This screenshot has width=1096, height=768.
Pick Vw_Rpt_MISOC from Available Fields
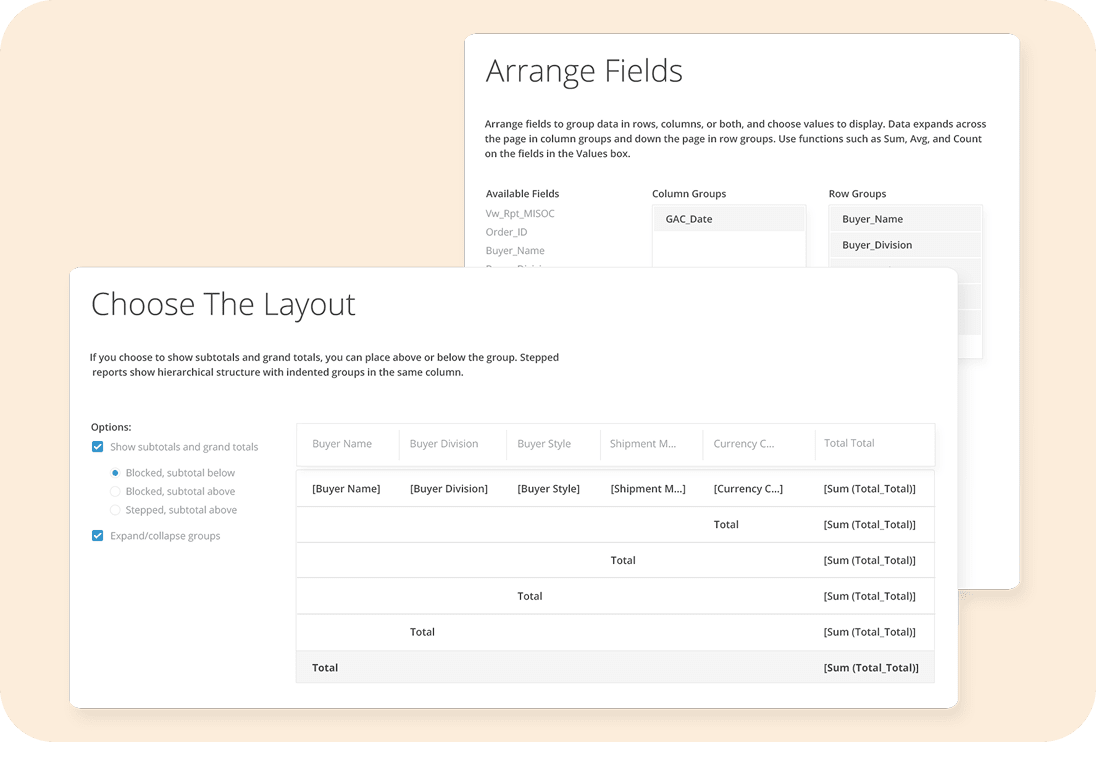coord(520,214)
